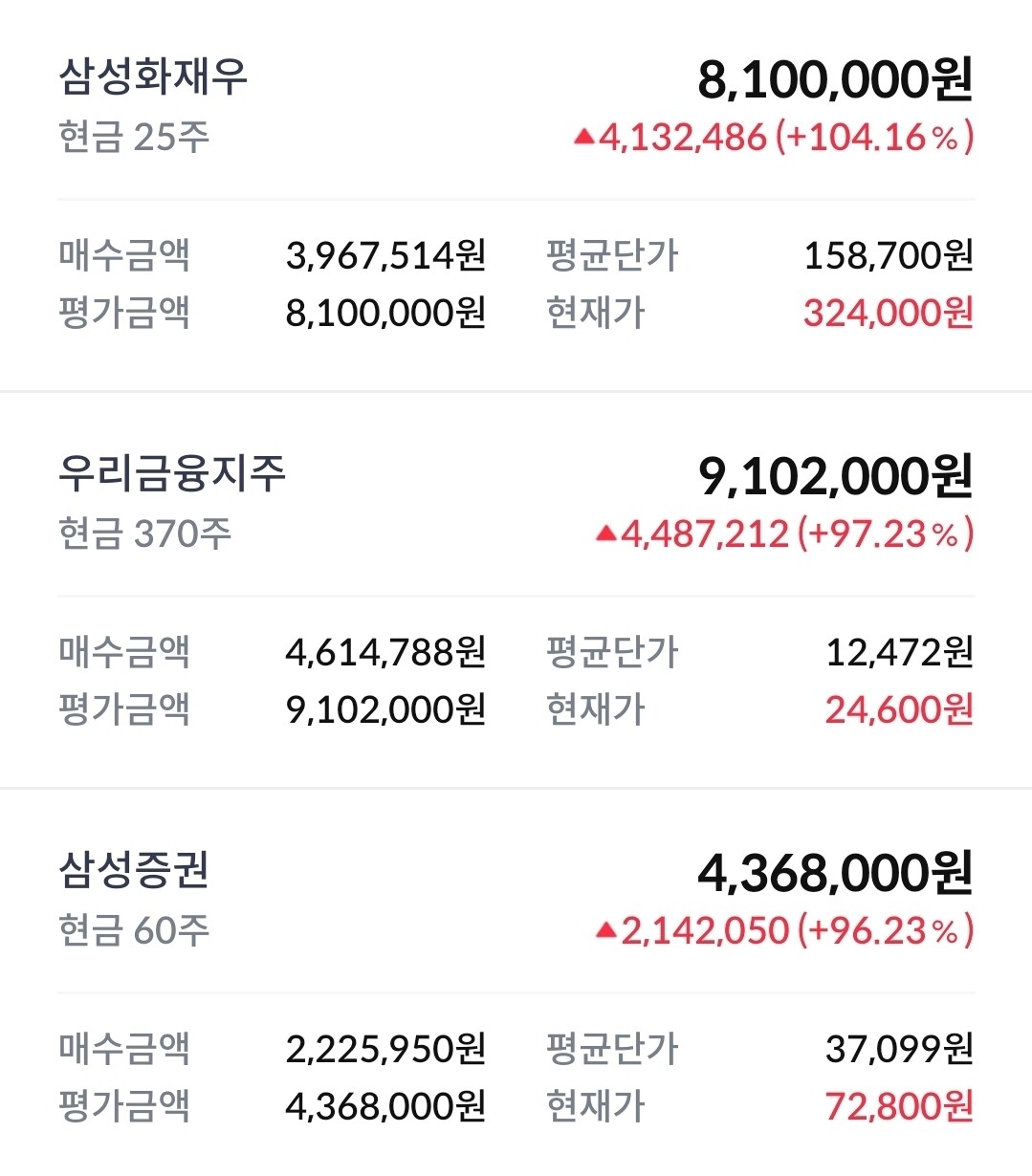This screenshot has width=1032, height=1176.
Task: Click the +104.16% return rate
Action: [x=874, y=138]
